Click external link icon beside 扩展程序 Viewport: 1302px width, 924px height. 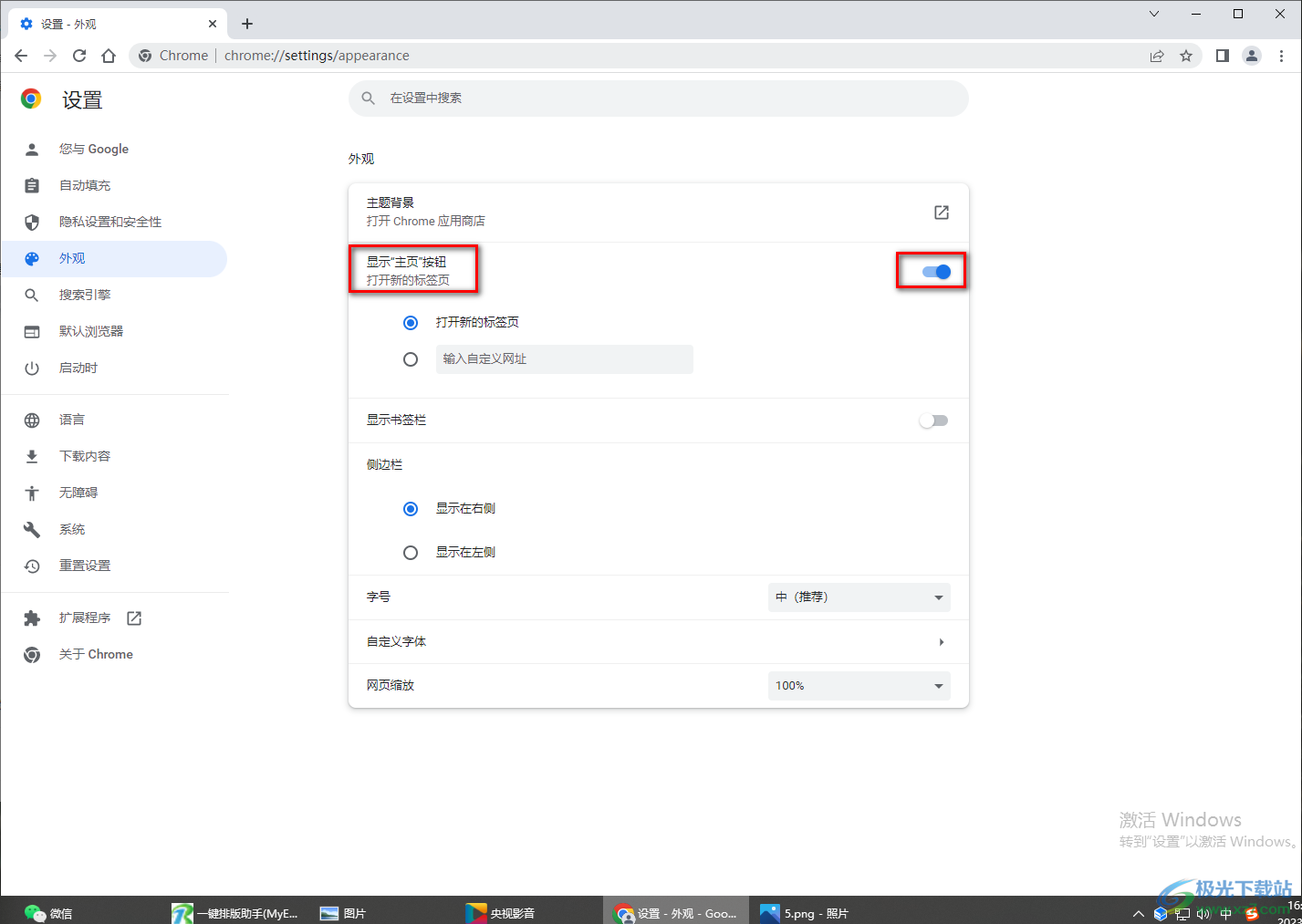[x=134, y=618]
